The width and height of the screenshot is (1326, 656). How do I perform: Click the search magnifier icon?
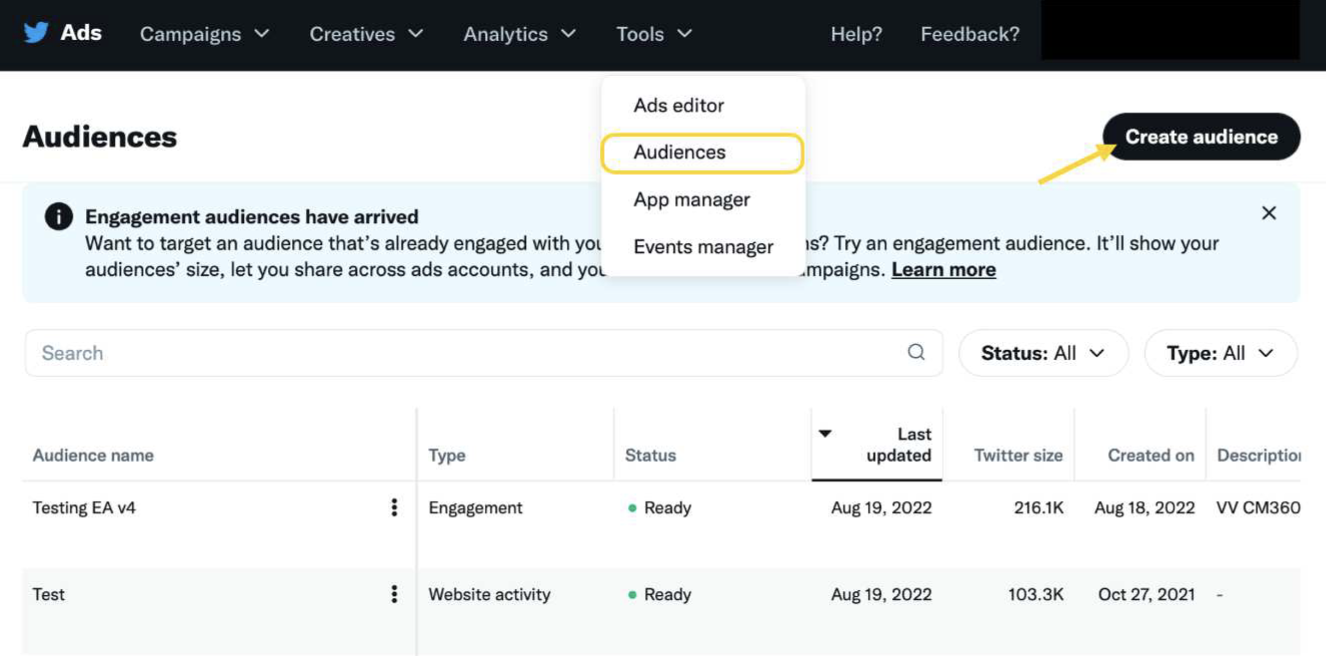tap(916, 352)
